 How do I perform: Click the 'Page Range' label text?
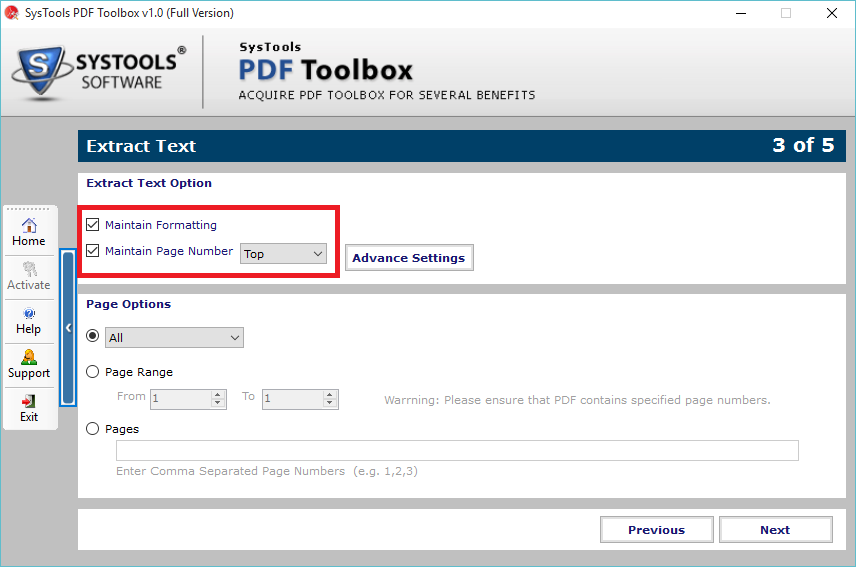139,372
